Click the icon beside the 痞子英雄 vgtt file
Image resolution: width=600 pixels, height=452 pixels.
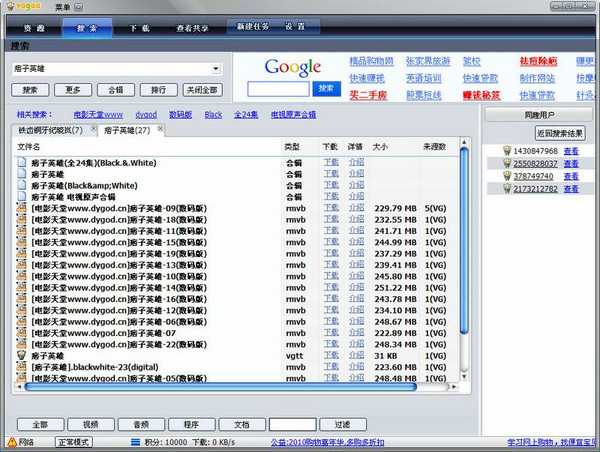(24, 355)
